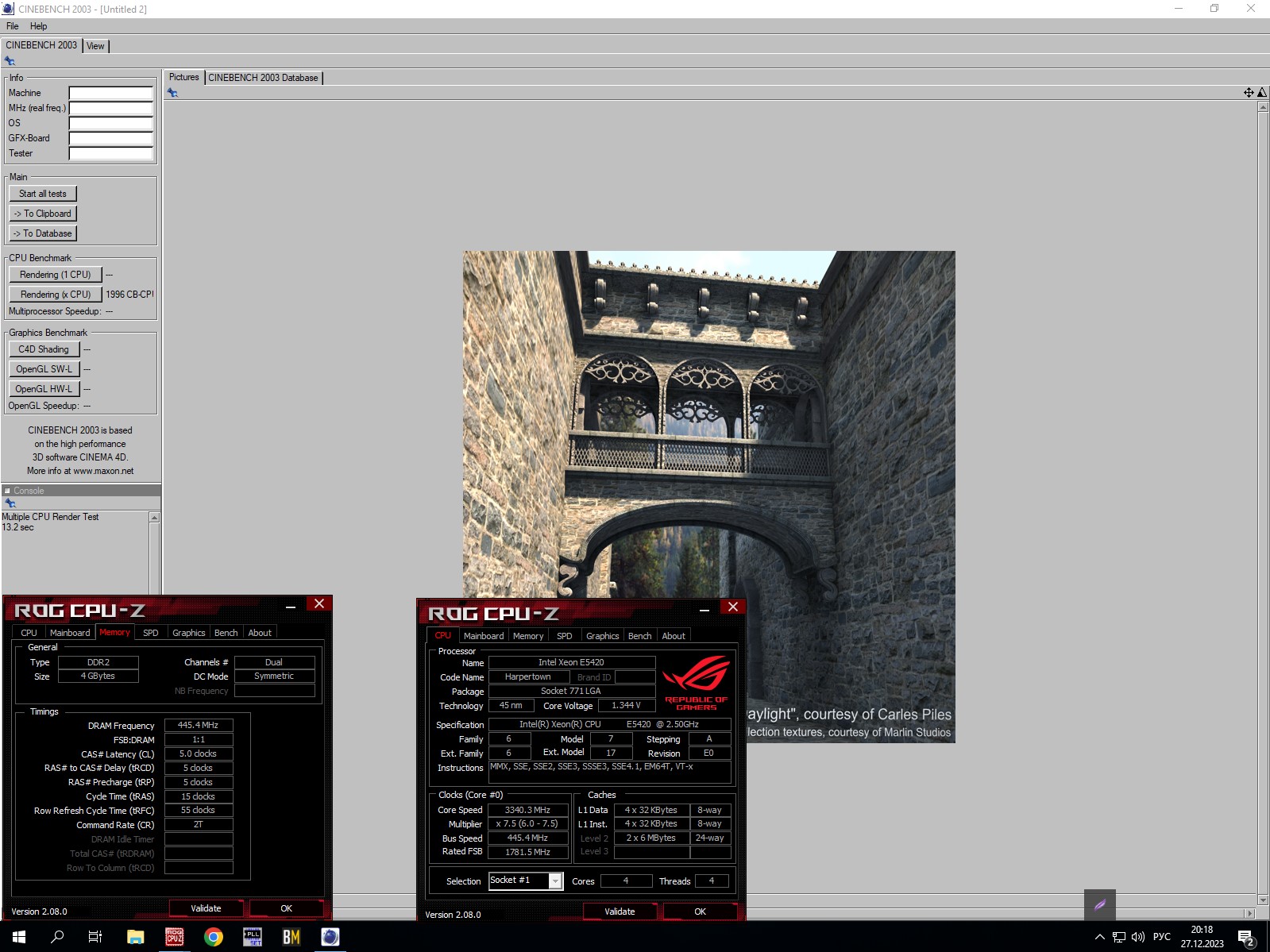Open Task View on taskbar
The width and height of the screenshot is (1270, 952).
pos(95,937)
